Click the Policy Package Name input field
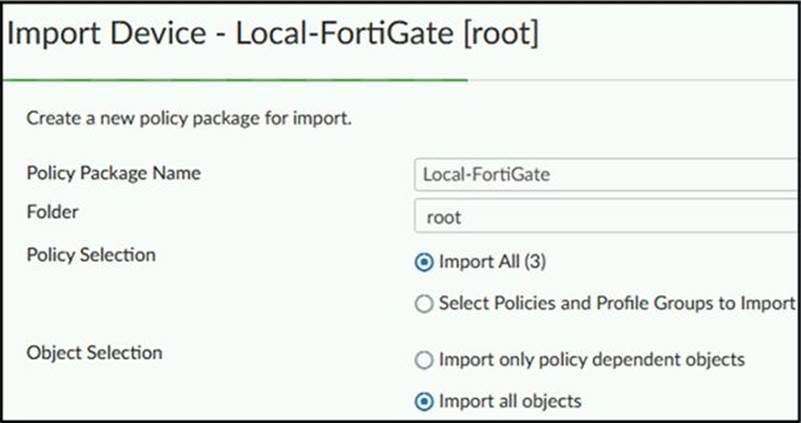 [x=606, y=175]
